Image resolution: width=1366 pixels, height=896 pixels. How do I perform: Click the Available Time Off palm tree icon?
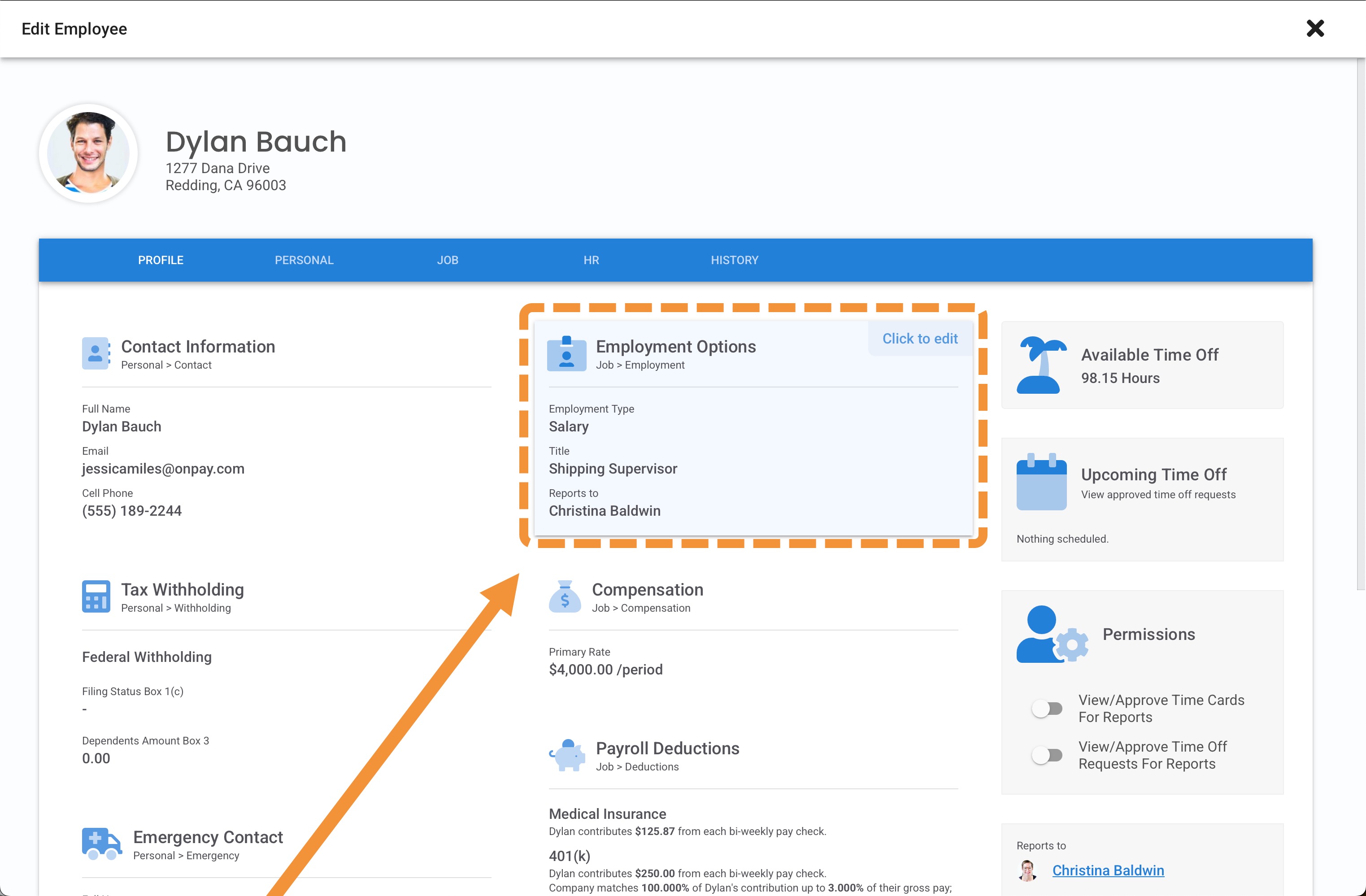[1040, 365]
